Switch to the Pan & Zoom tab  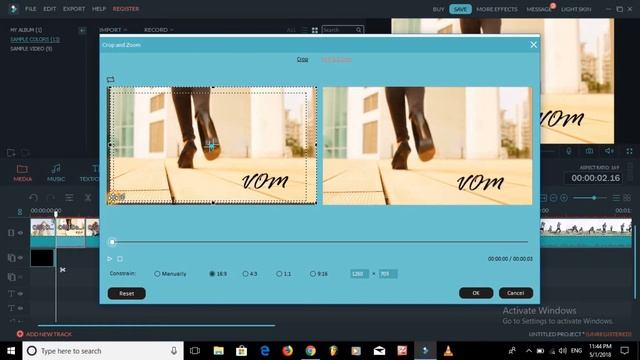point(337,60)
